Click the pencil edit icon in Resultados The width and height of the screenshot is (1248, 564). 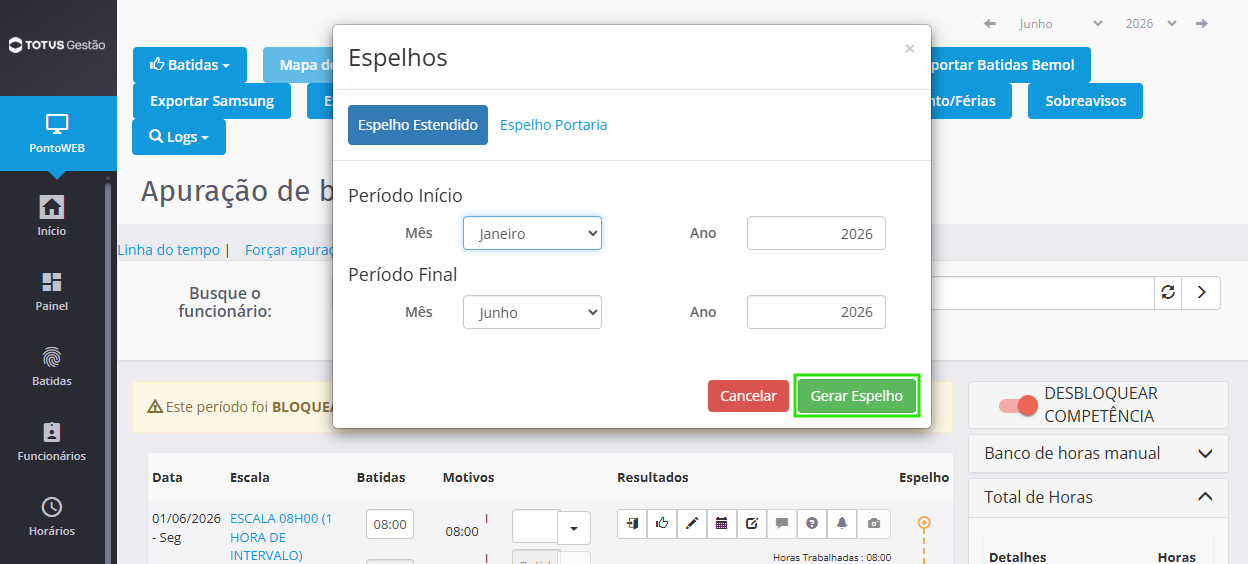(x=692, y=523)
